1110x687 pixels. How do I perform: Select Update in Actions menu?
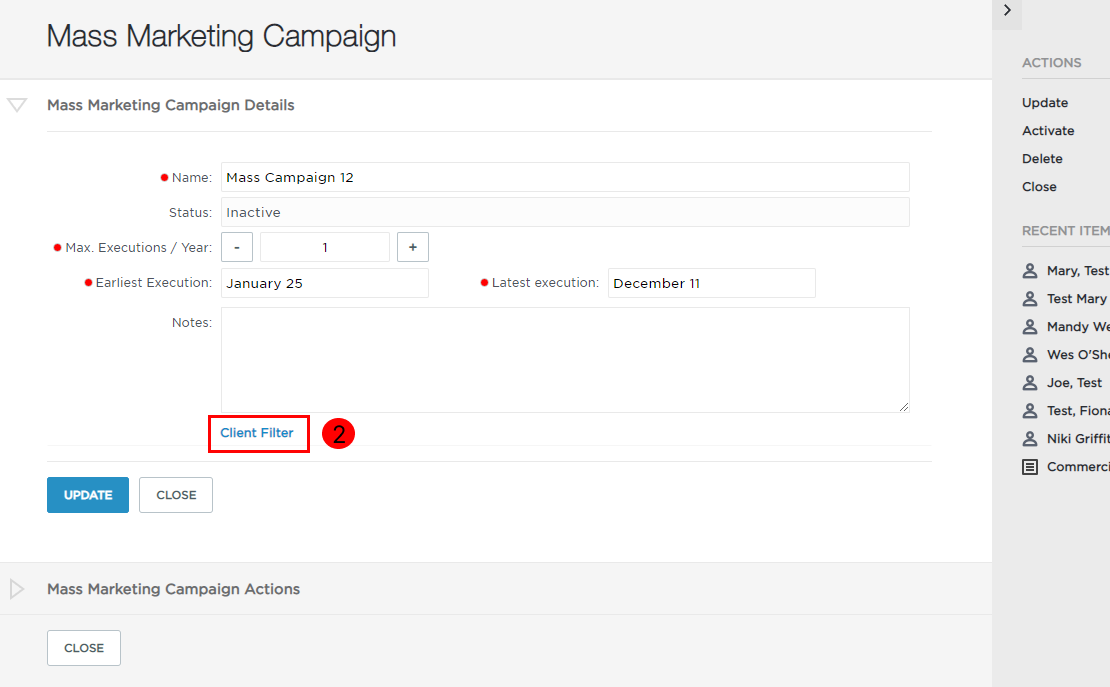pyautogui.click(x=1045, y=103)
